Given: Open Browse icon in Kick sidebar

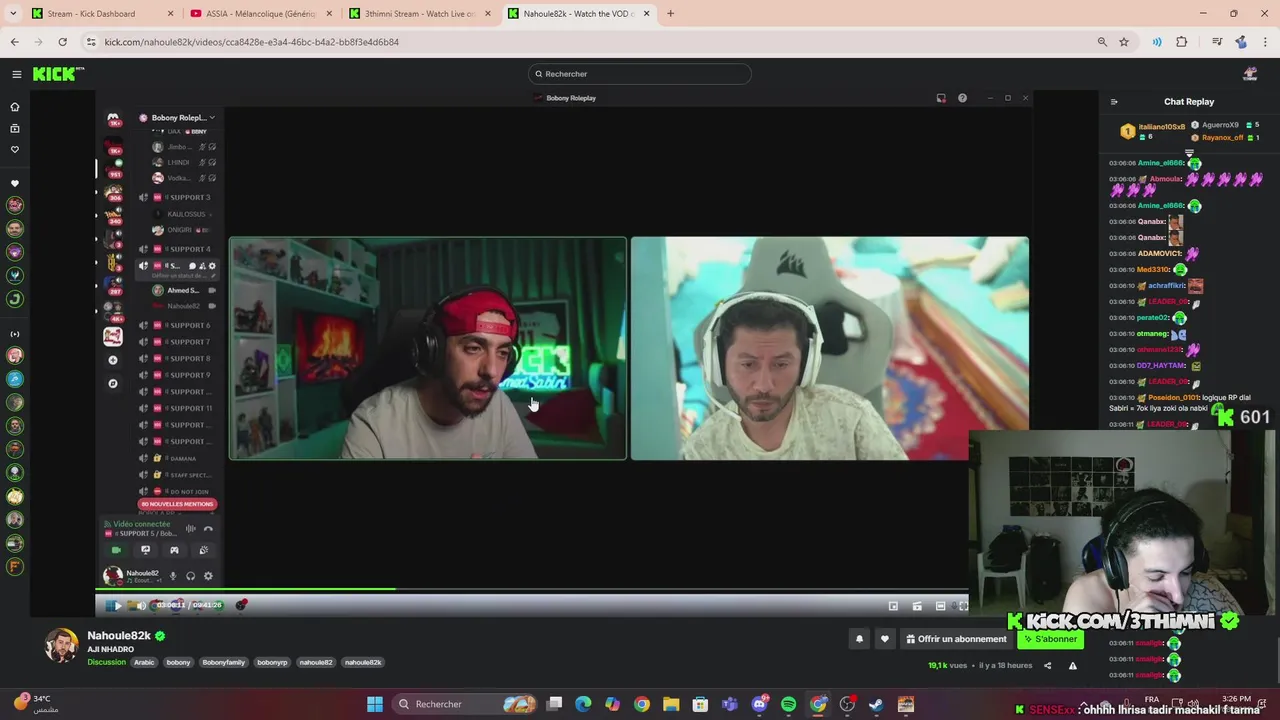Looking at the screenshot, I should (15, 128).
